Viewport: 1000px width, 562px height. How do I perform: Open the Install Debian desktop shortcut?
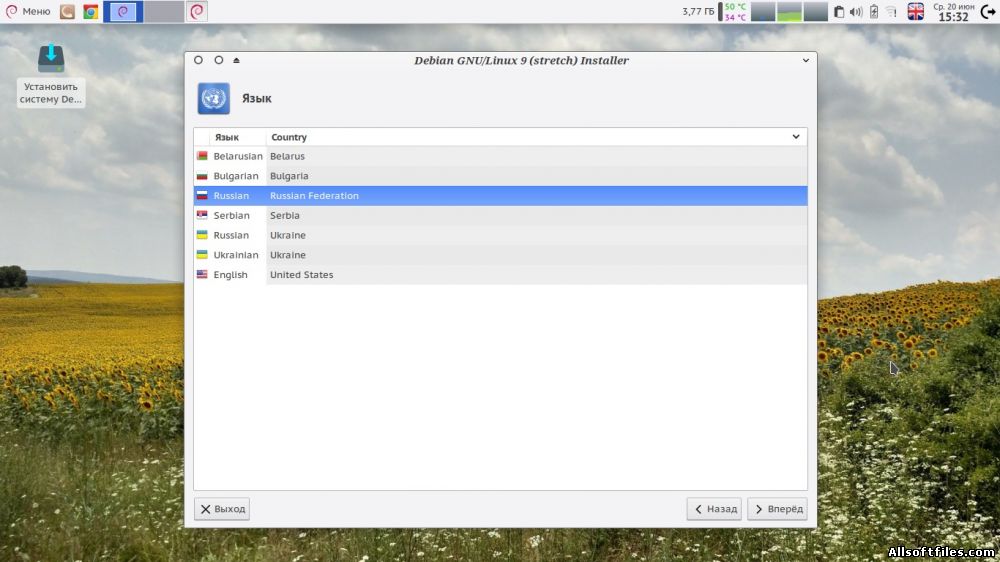(51, 75)
